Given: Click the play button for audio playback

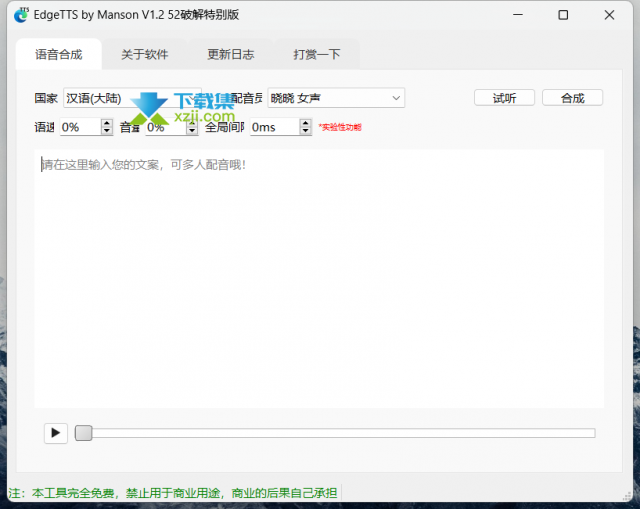Looking at the screenshot, I should point(56,433).
